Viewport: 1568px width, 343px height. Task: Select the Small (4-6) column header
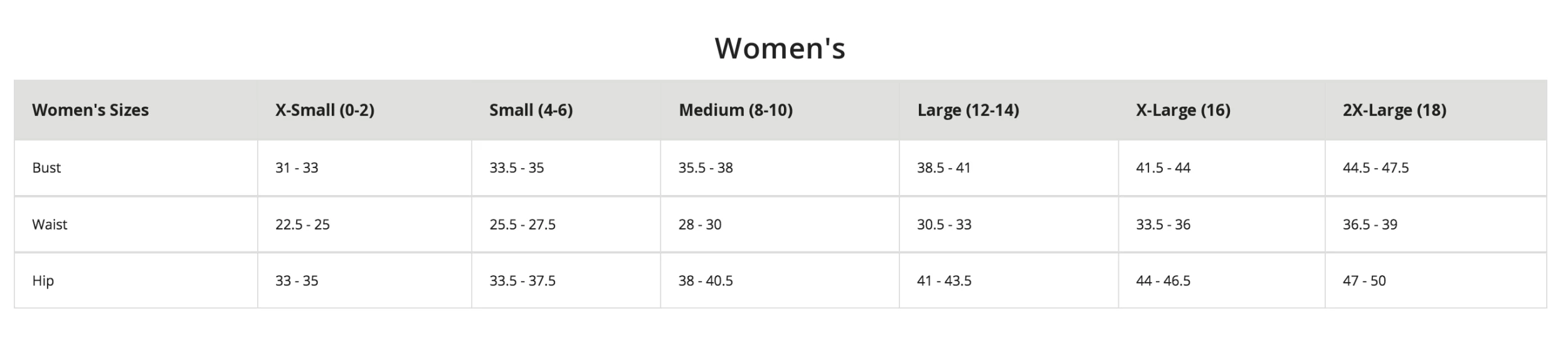coord(531,110)
